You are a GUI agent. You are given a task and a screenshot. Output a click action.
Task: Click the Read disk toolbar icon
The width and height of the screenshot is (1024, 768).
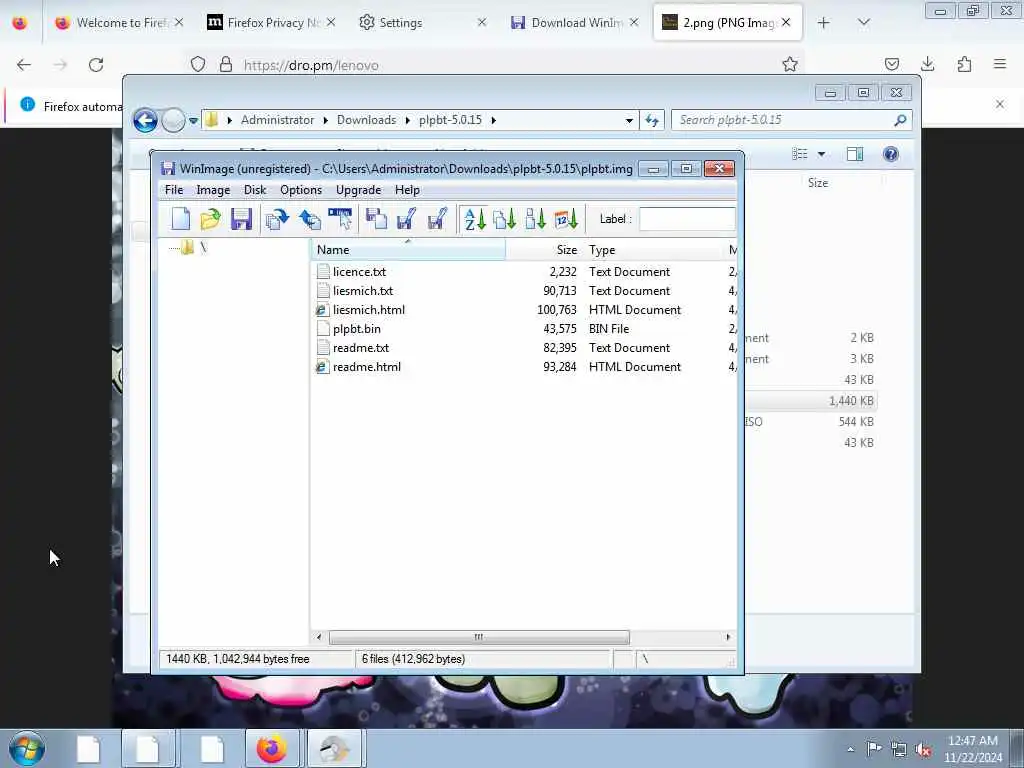click(x=376, y=219)
